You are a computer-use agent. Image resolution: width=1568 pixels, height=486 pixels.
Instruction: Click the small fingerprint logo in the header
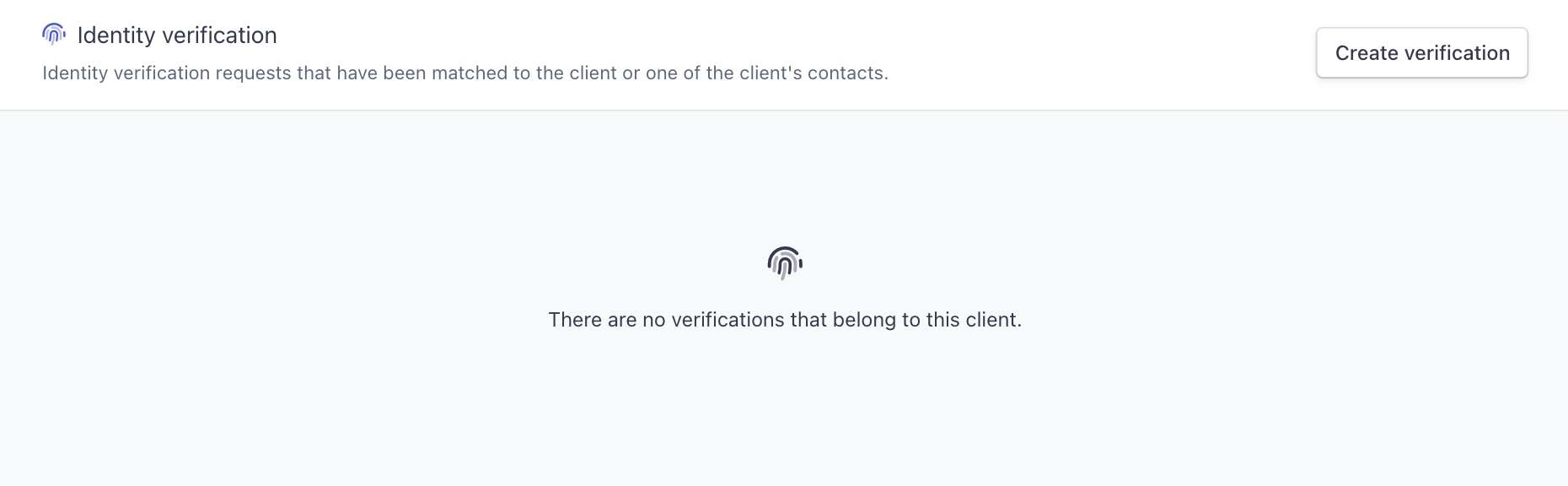click(54, 35)
